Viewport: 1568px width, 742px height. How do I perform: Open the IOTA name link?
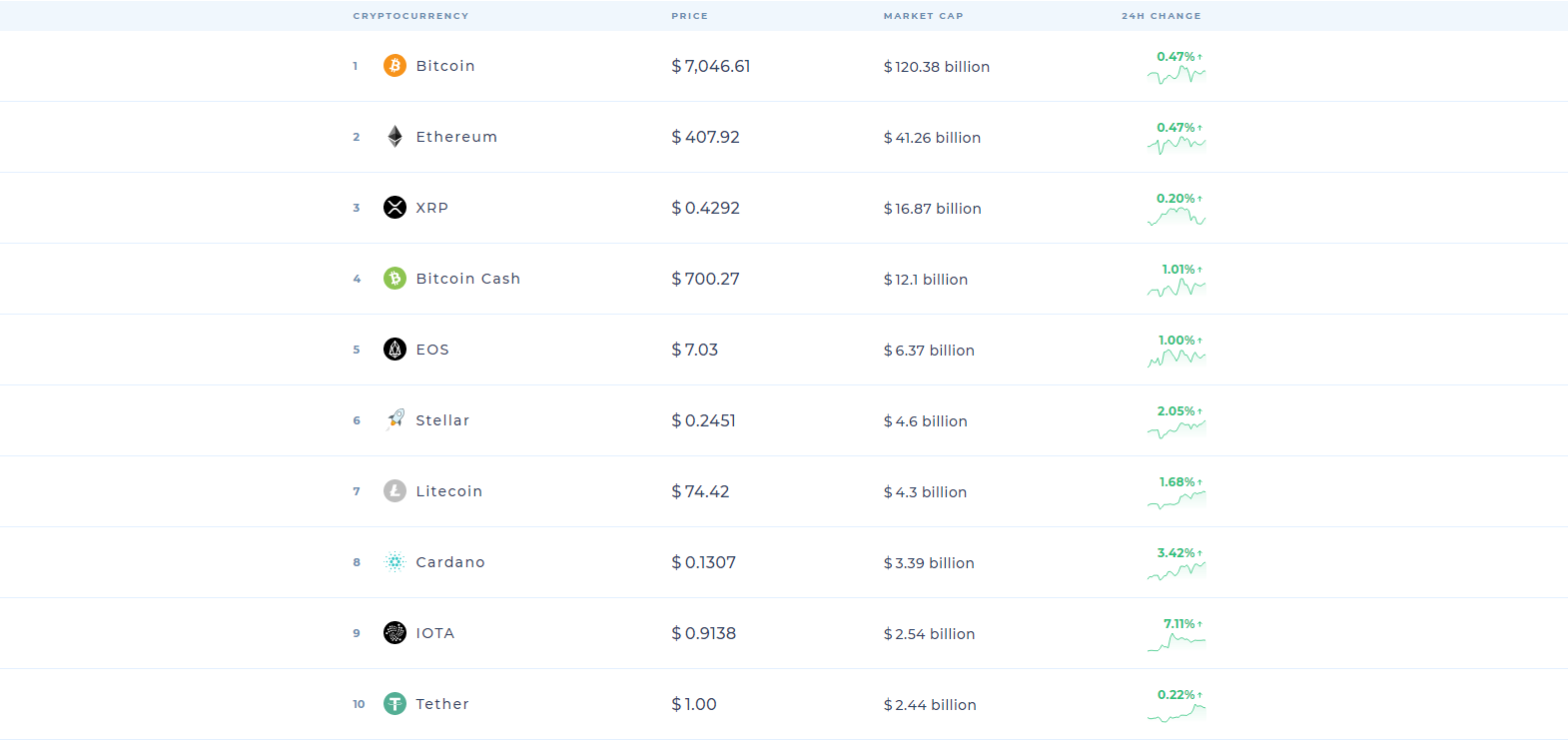click(435, 633)
